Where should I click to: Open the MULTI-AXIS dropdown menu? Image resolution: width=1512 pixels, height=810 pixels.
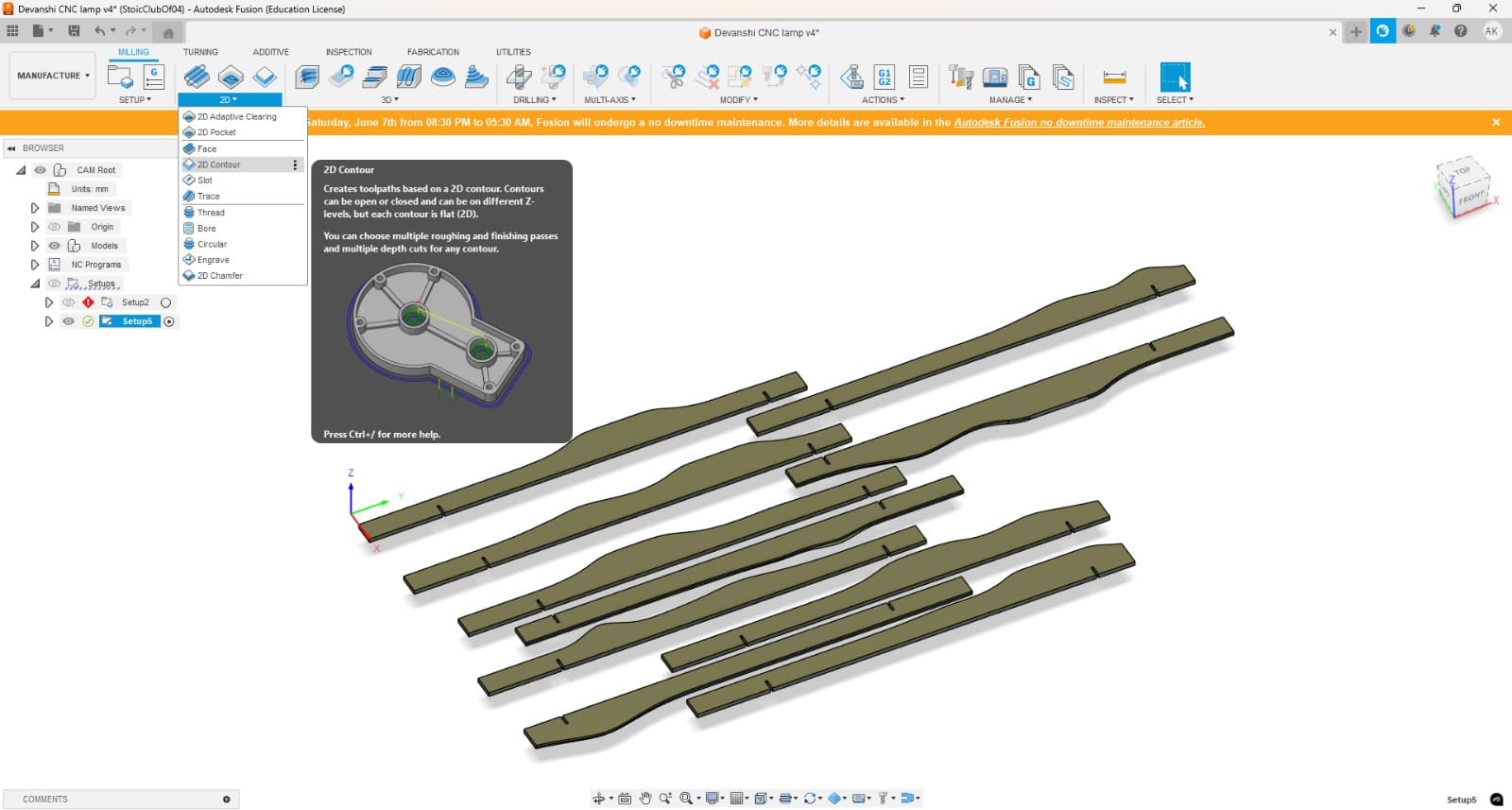[x=610, y=99]
